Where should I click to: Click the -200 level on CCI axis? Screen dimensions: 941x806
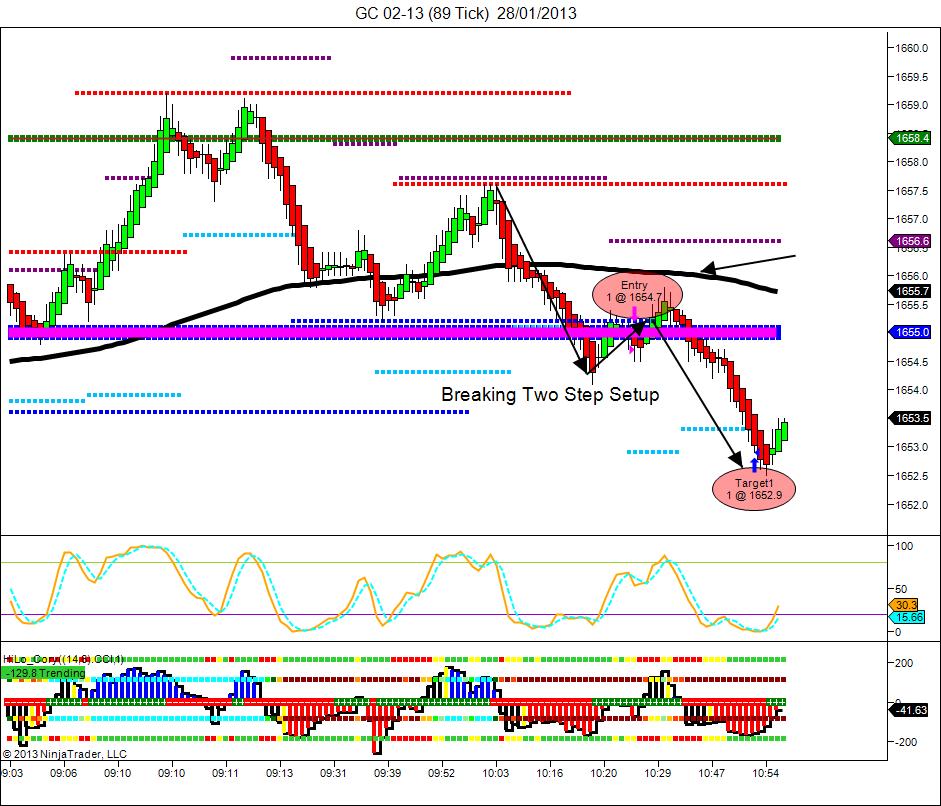(905, 742)
